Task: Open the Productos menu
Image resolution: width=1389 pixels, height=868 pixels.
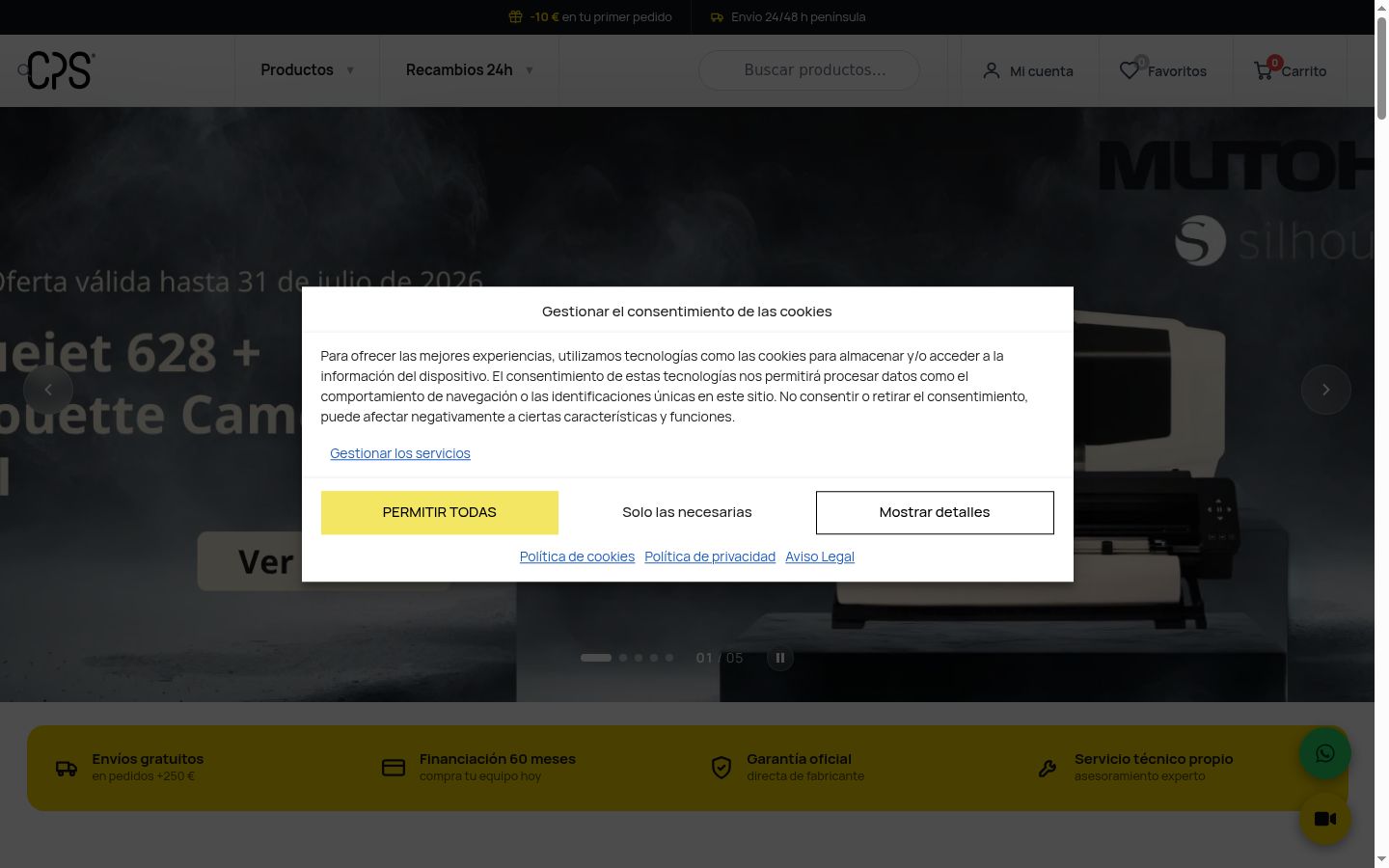Action: pos(297,69)
